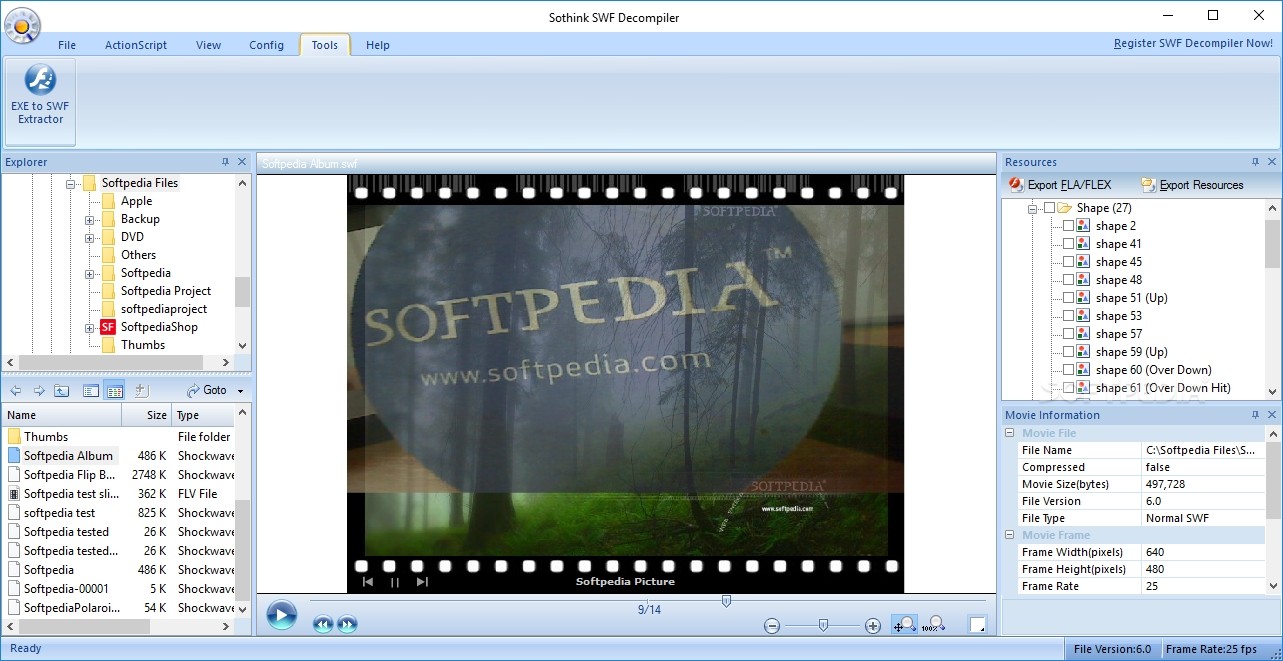
Task: Click the zoom level slider handle
Action: click(823, 626)
